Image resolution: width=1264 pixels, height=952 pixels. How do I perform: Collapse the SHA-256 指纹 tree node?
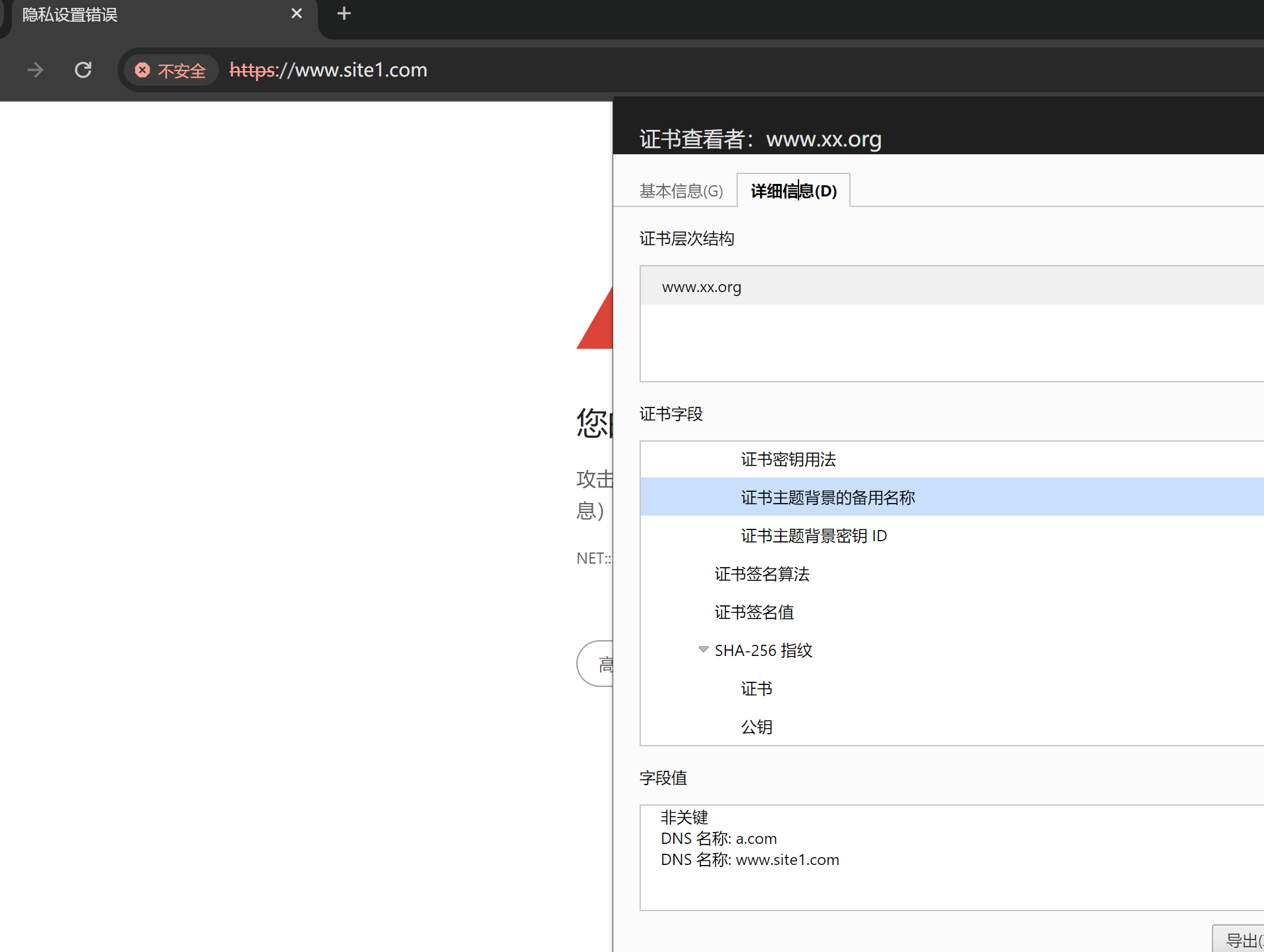[703, 650]
